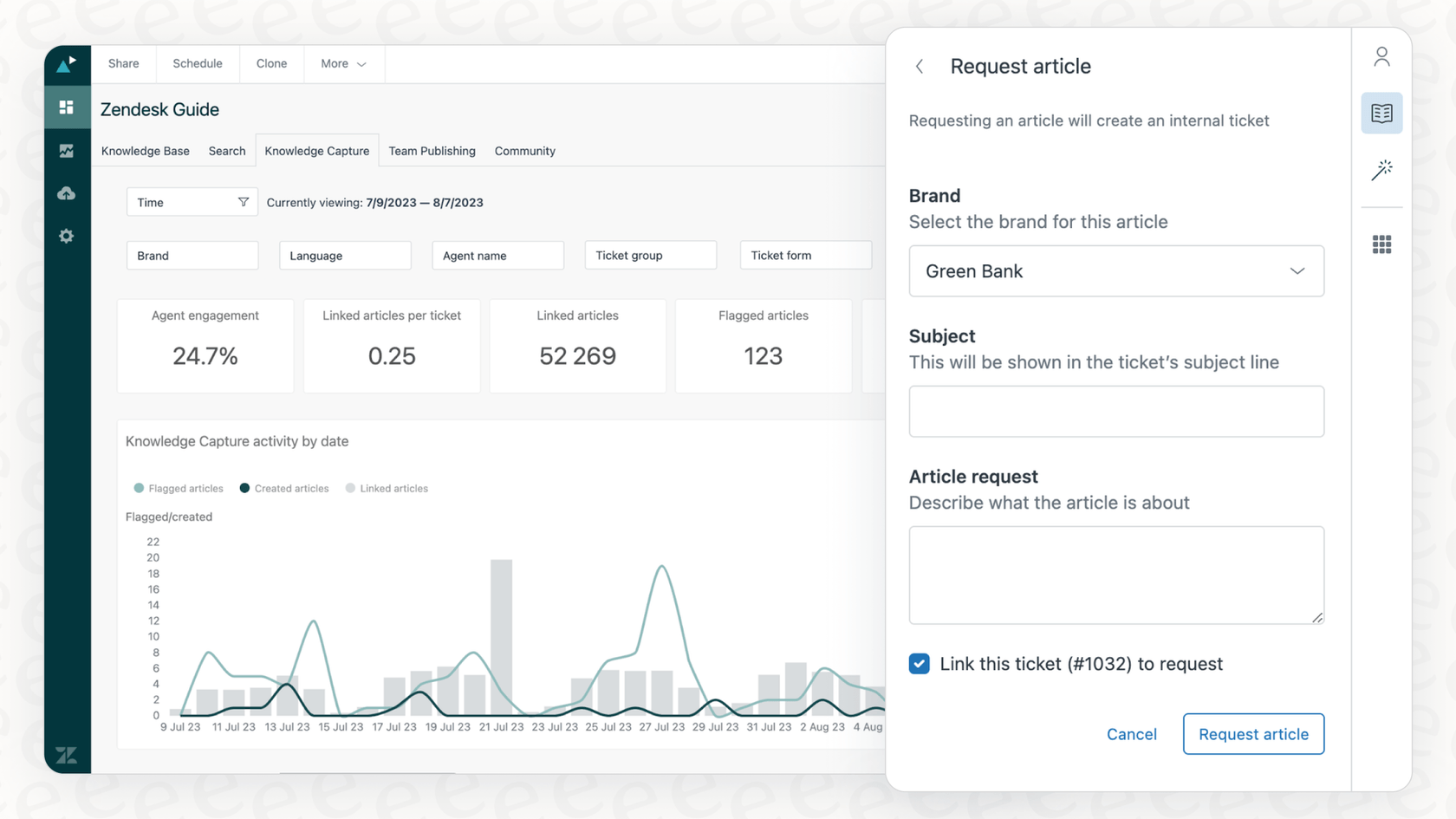Select the reports chart icon in the sidebar
This screenshot has width=1456, height=819.
pyautogui.click(x=67, y=150)
